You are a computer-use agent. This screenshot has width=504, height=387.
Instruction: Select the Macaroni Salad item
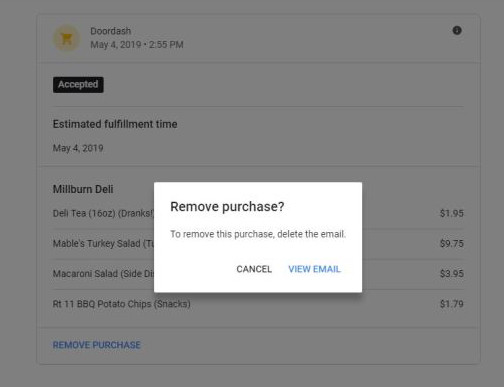103,274
